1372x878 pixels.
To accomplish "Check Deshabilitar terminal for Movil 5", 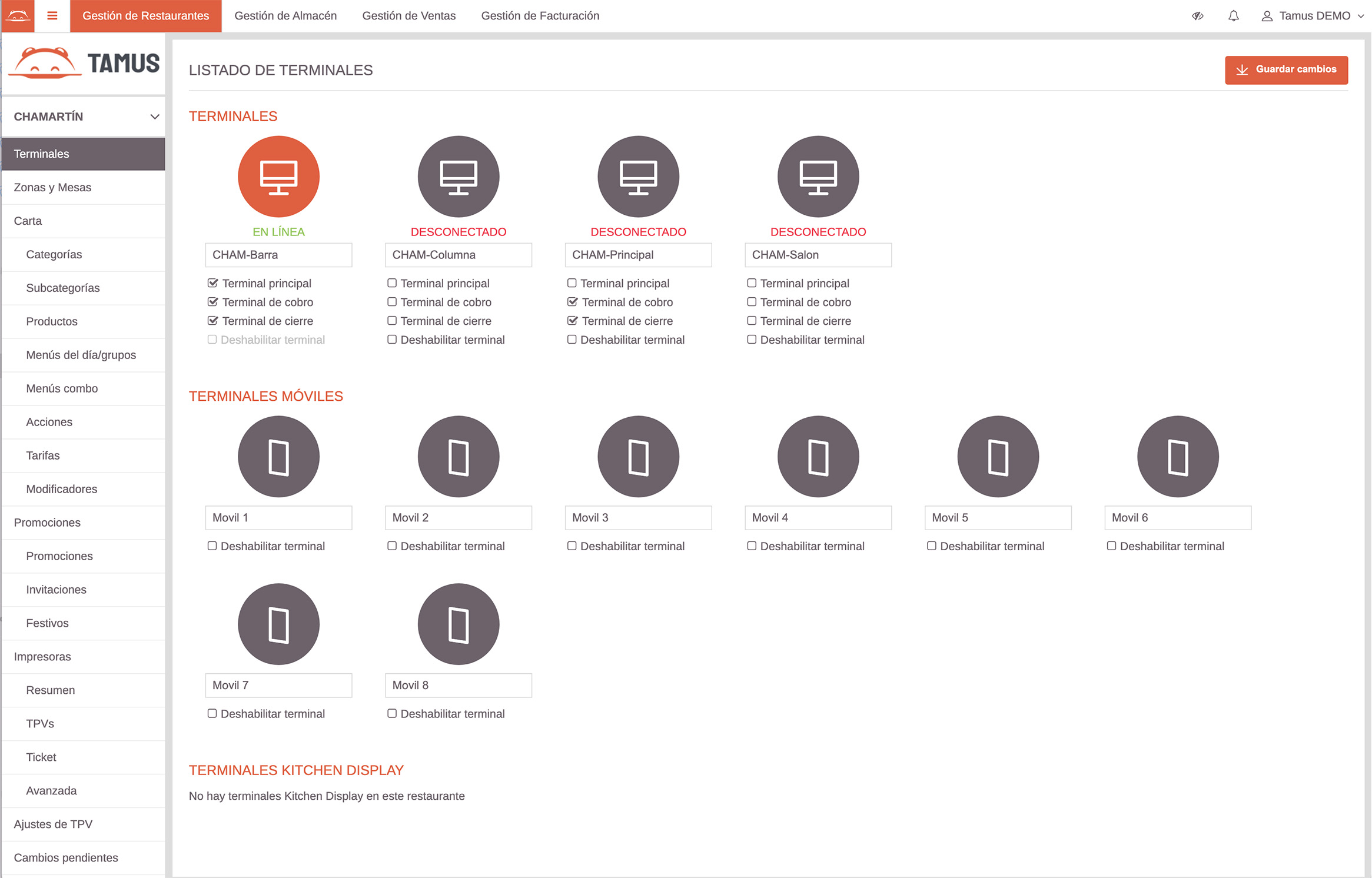I will [932, 546].
